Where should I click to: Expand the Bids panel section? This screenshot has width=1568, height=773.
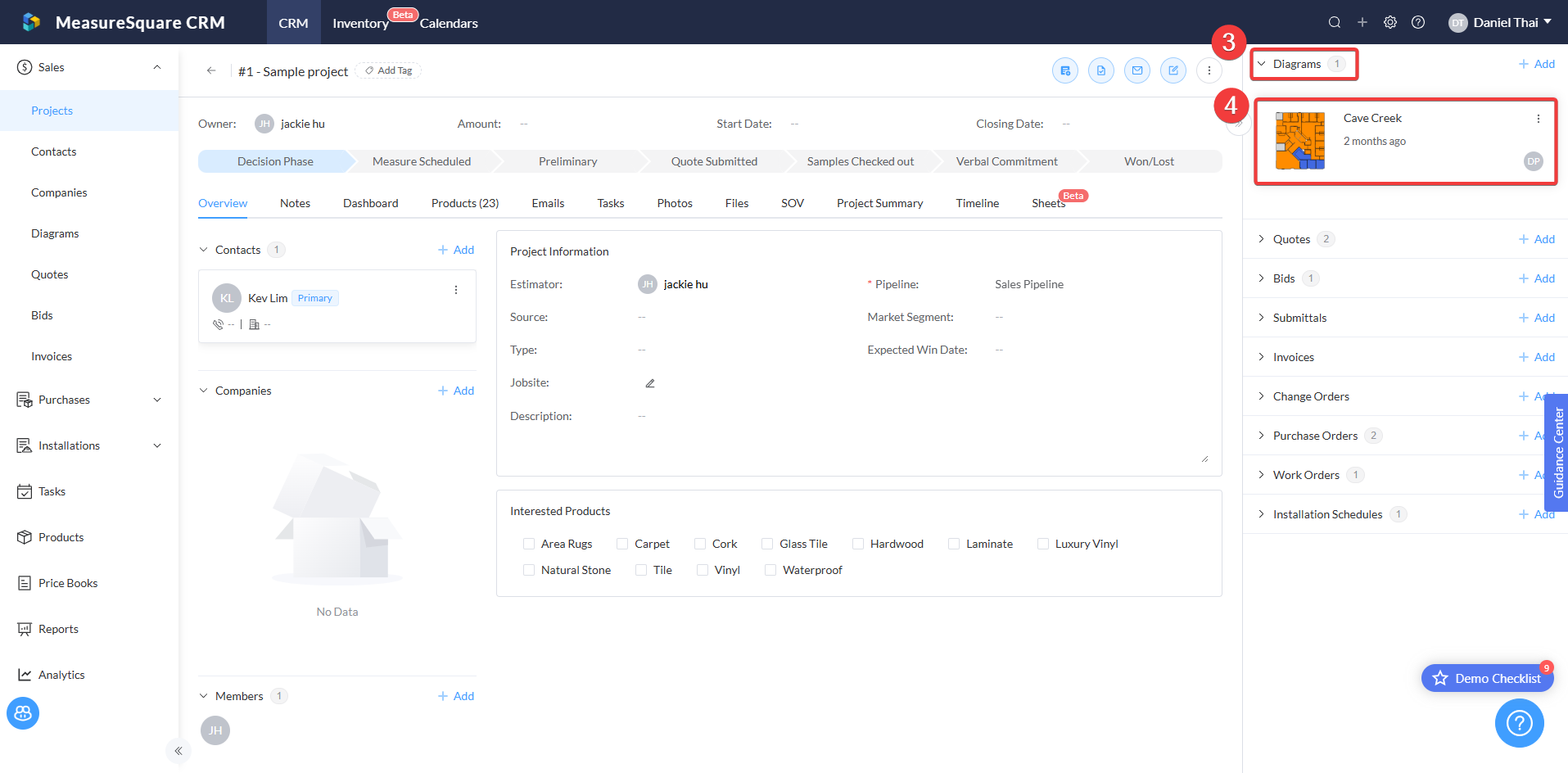1262,278
